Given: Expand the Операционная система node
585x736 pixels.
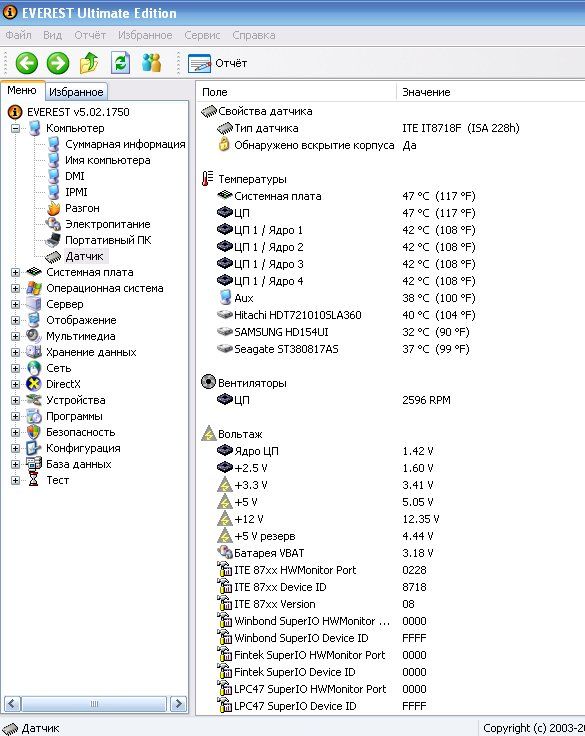Looking at the screenshot, I should coord(15,288).
